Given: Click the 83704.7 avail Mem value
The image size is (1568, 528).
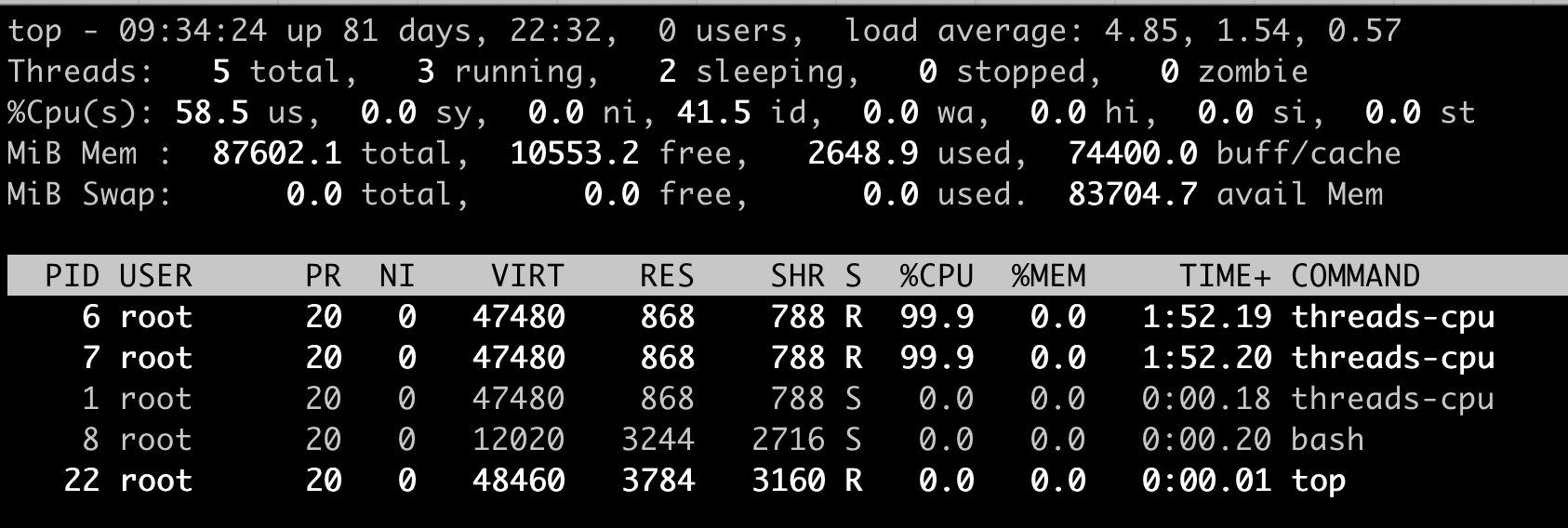Looking at the screenshot, I should click(x=1132, y=194).
